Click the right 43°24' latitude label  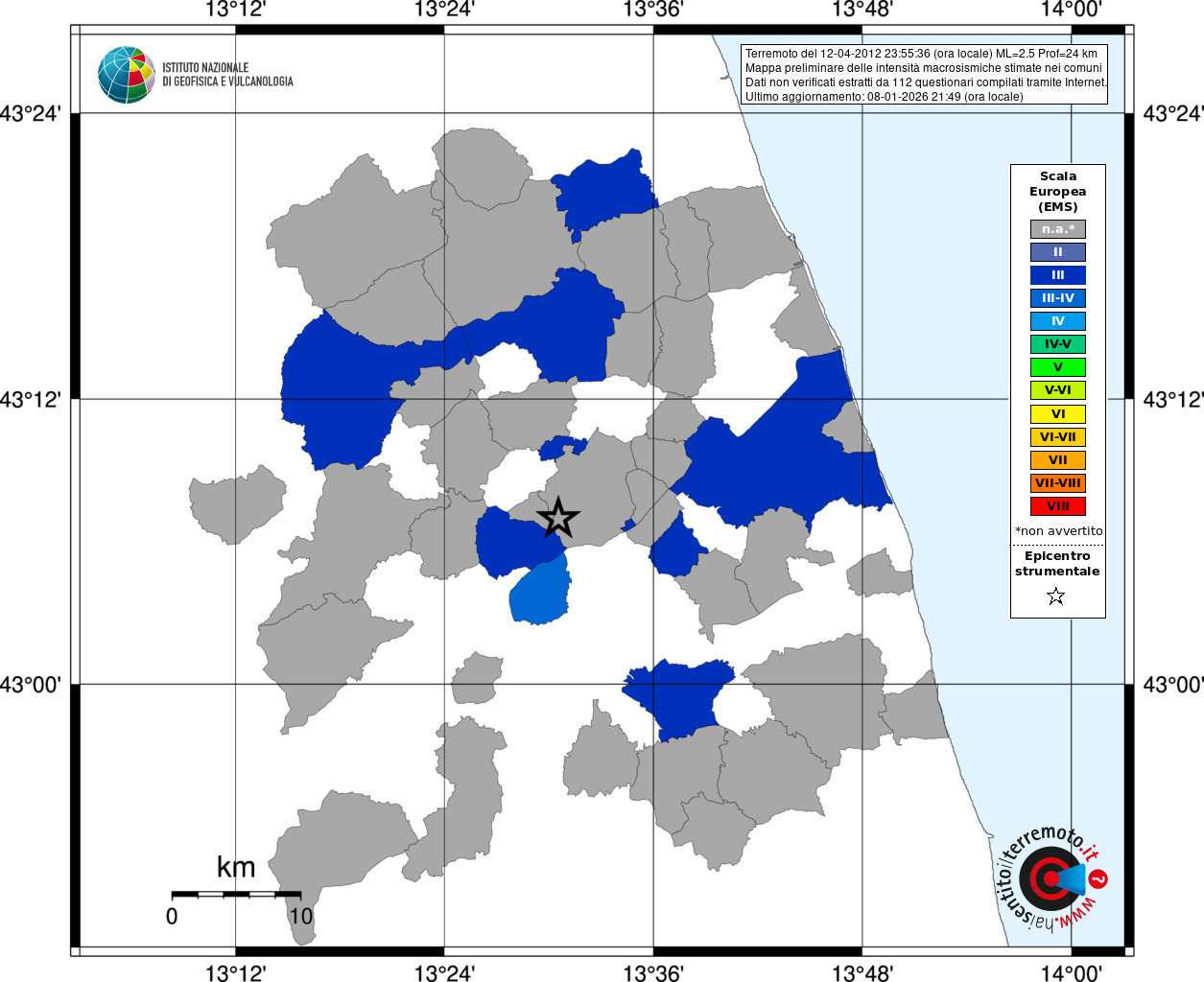(1172, 114)
